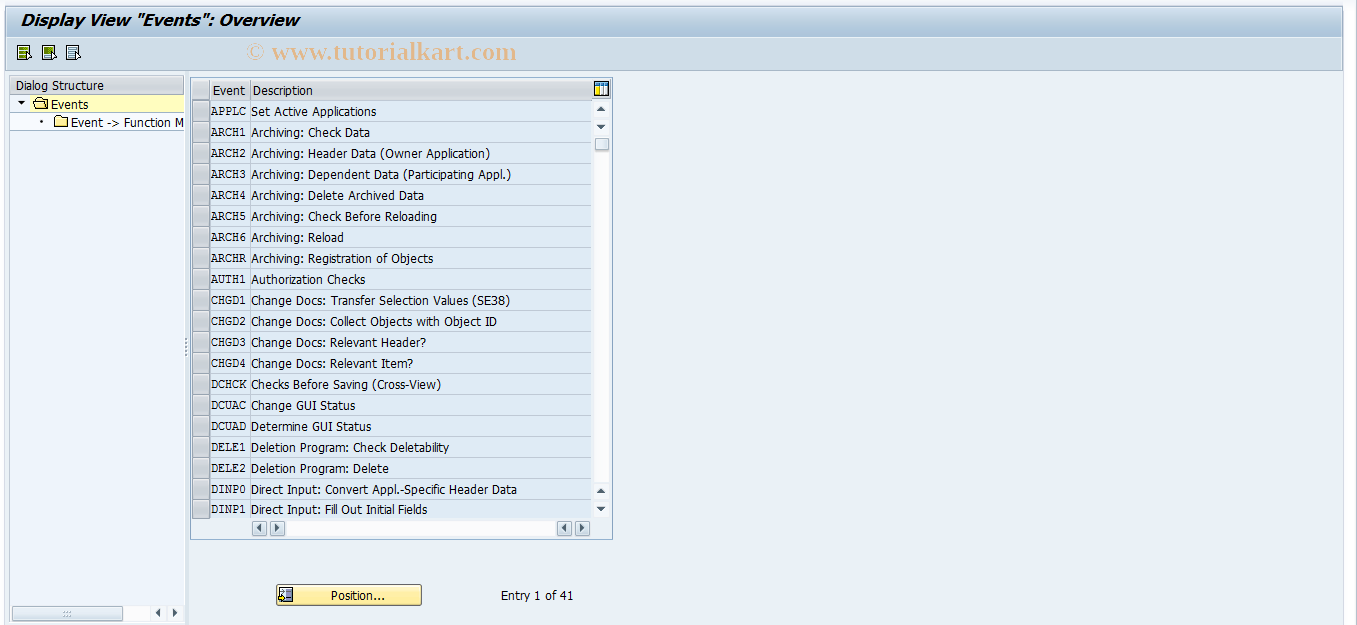Click the DELE2 event code cell
The width and height of the screenshot is (1357, 625).
pyautogui.click(x=229, y=468)
